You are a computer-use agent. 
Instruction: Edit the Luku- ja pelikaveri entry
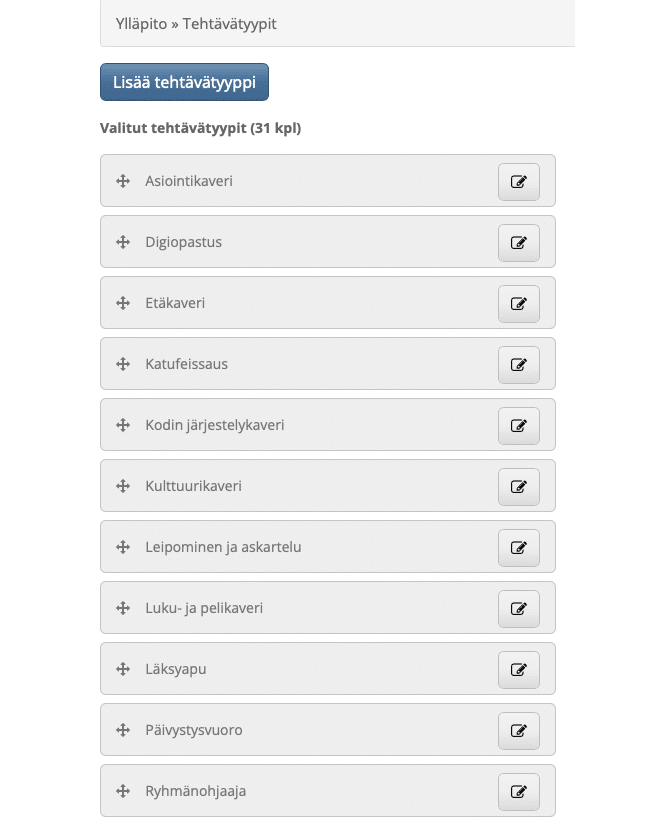point(518,609)
